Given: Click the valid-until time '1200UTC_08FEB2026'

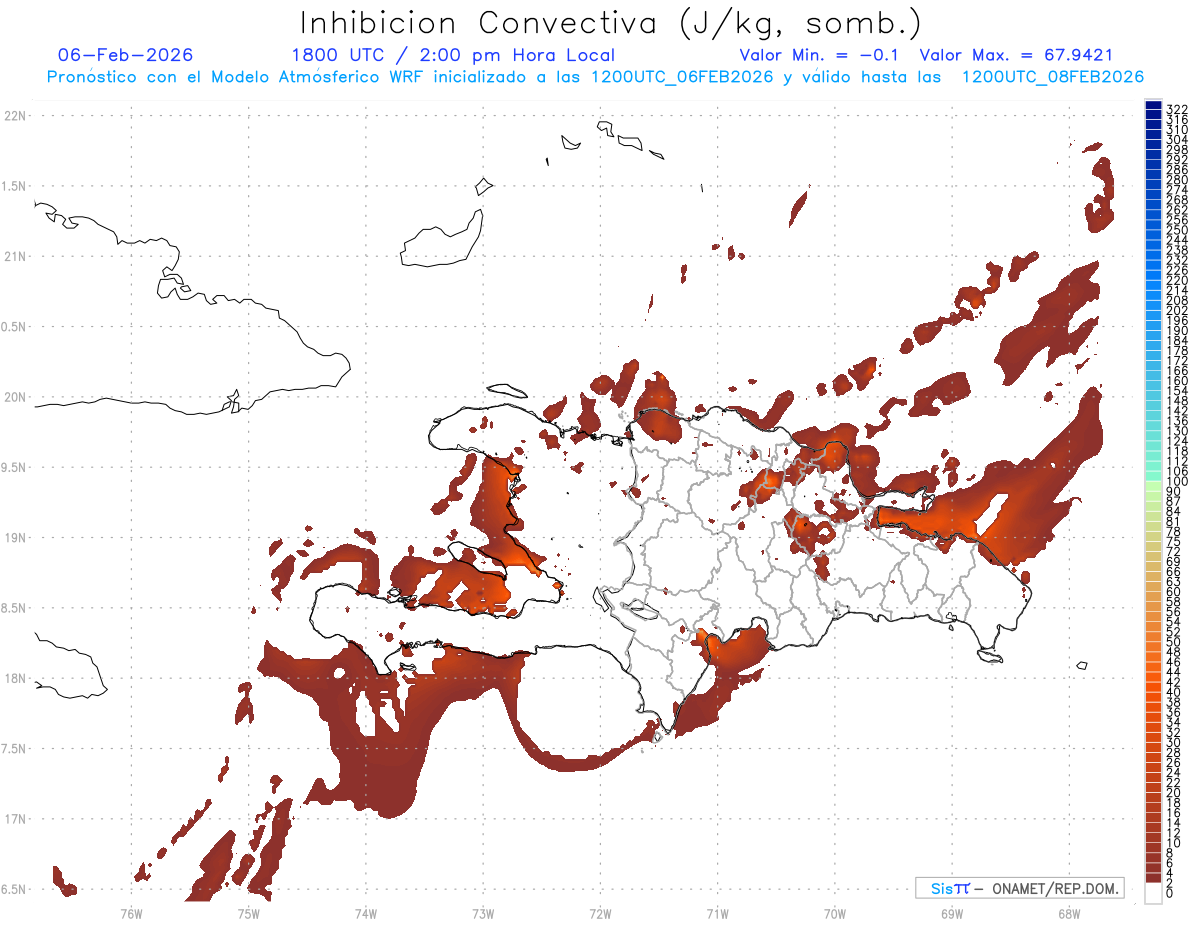Looking at the screenshot, I should coord(1053,77).
